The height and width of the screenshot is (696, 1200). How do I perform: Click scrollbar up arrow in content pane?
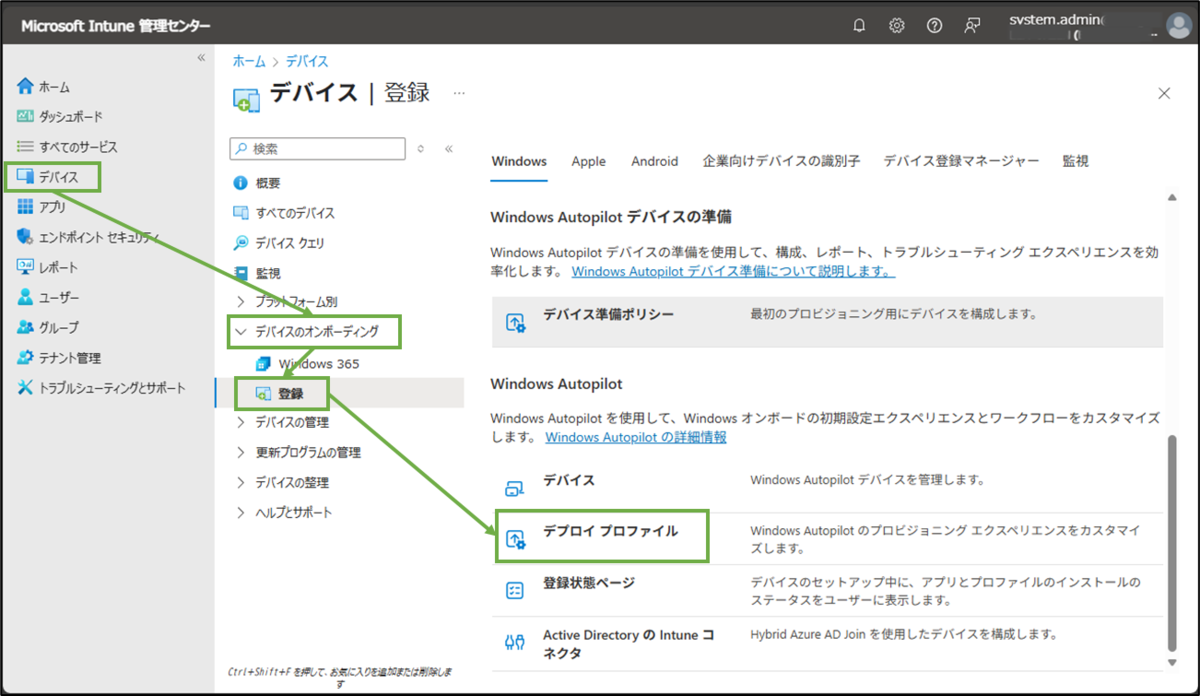point(1173,199)
